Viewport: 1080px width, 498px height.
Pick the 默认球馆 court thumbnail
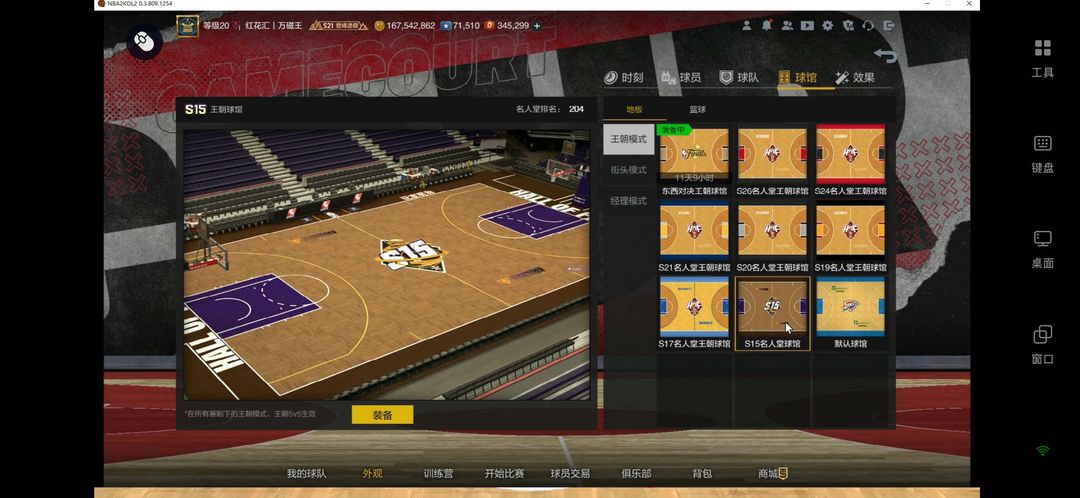point(850,313)
